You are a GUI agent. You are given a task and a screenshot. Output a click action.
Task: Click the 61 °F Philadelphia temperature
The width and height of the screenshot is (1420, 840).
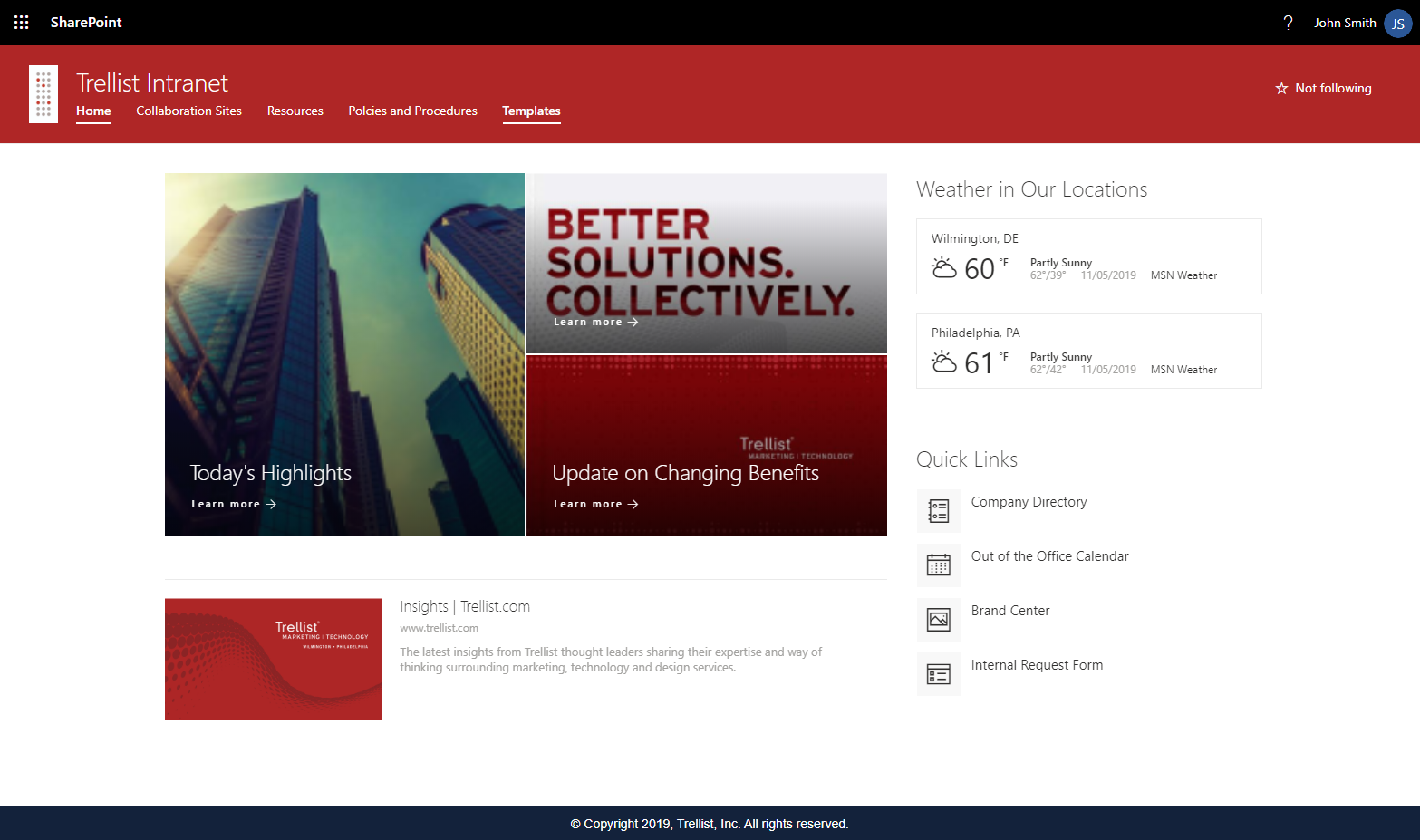pyautogui.click(x=986, y=362)
